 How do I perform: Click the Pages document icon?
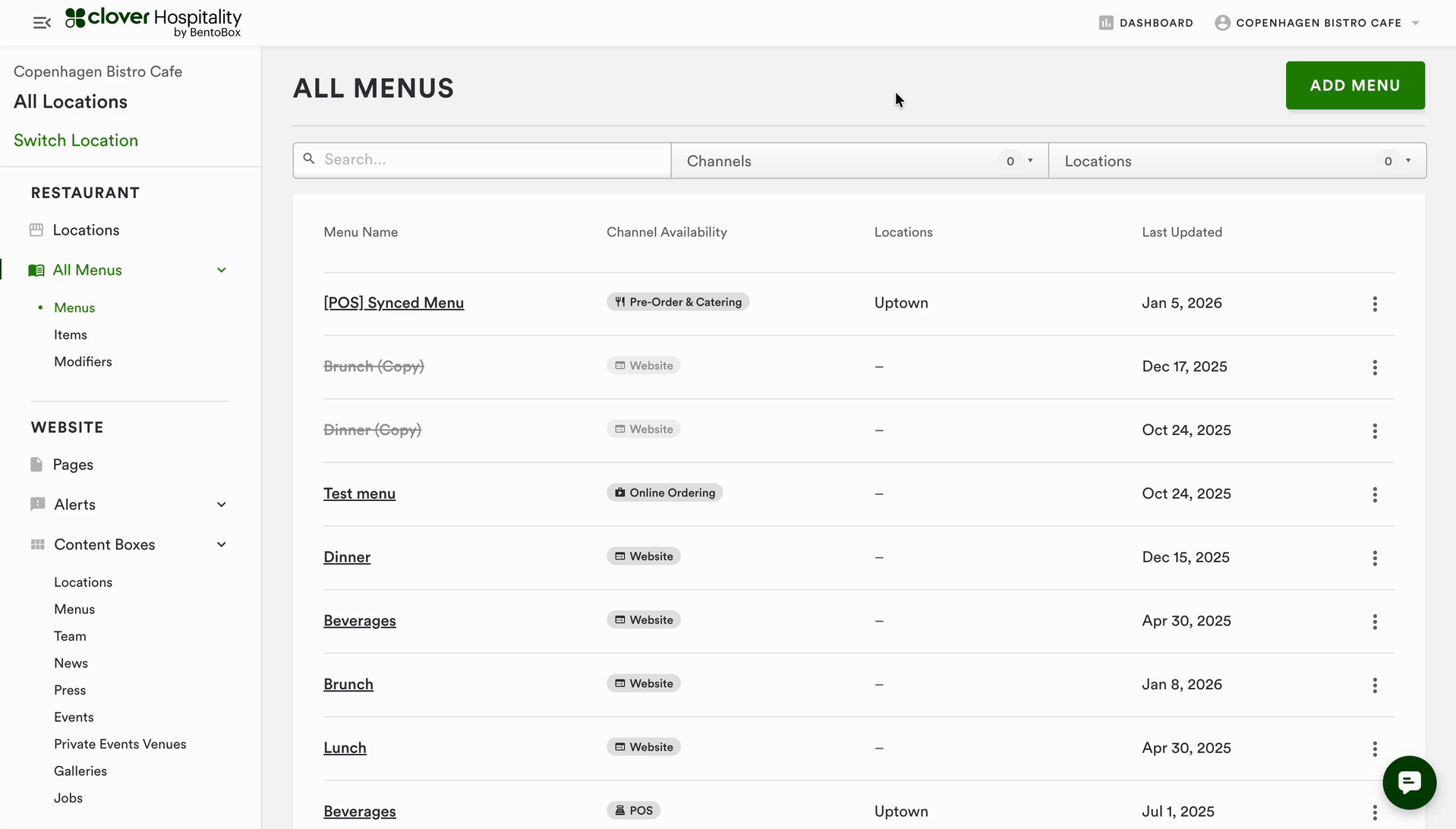36,465
